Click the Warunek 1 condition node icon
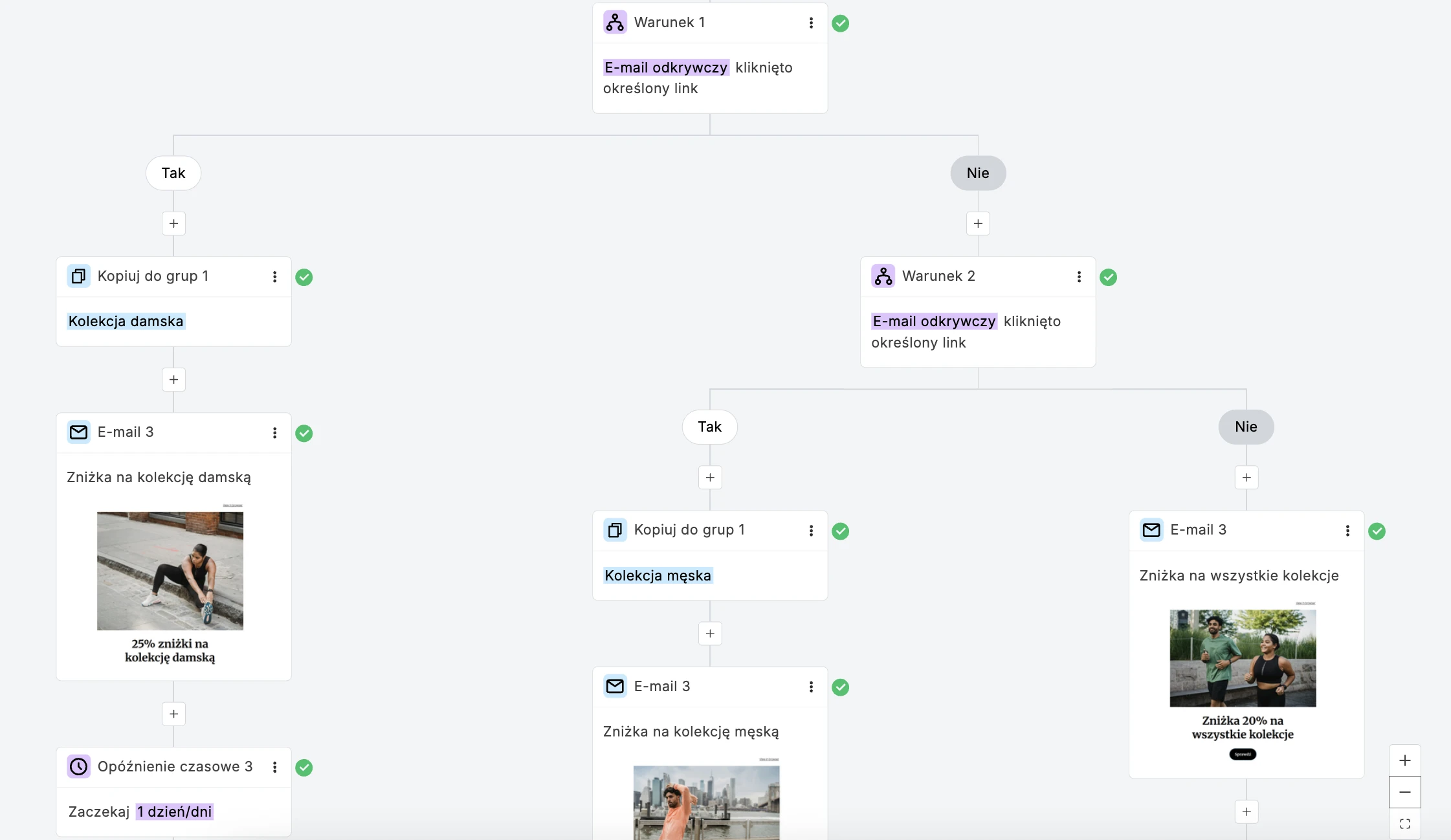The width and height of the screenshot is (1451, 840). (x=615, y=23)
